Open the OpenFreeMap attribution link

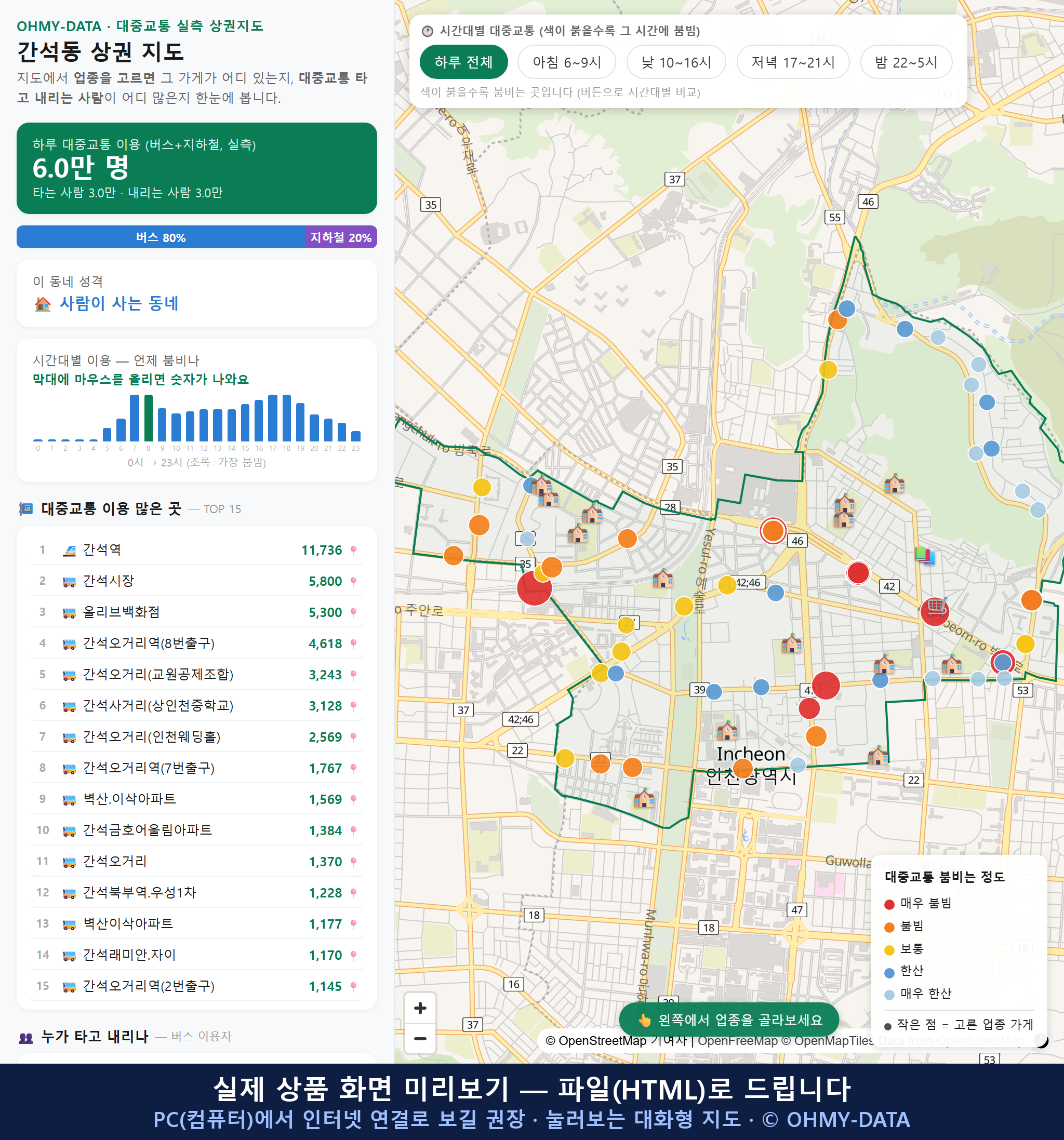tap(737, 1041)
